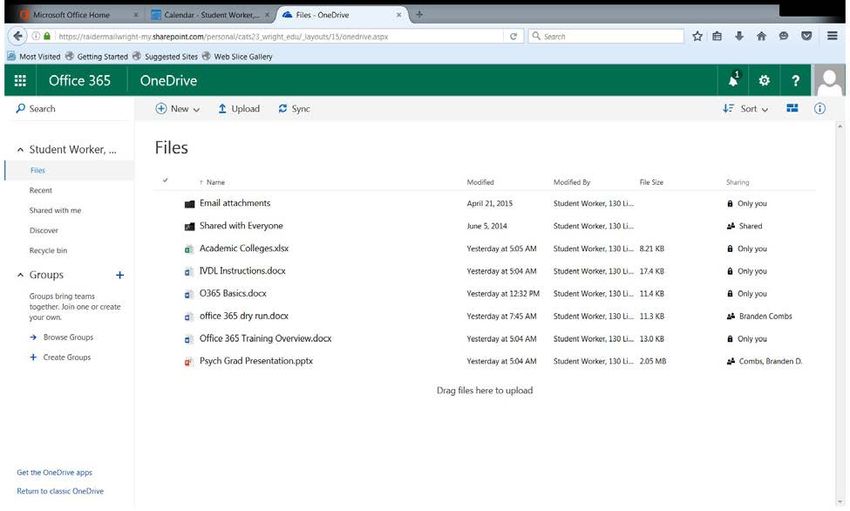Sort by the File Size column header
The image size is (850, 511).
[x=651, y=182]
